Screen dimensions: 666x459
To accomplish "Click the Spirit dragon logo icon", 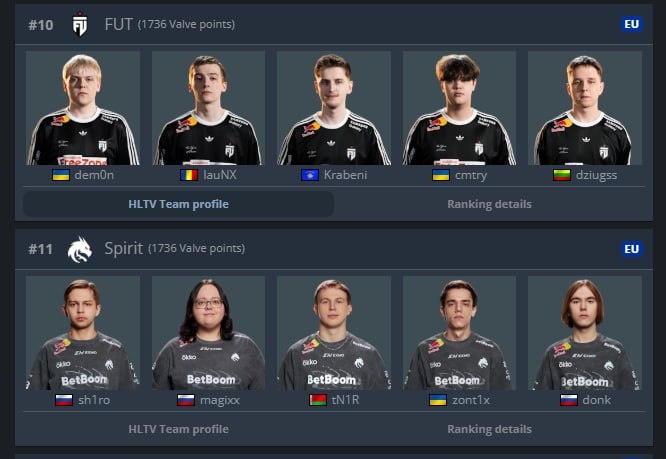I will (x=80, y=249).
